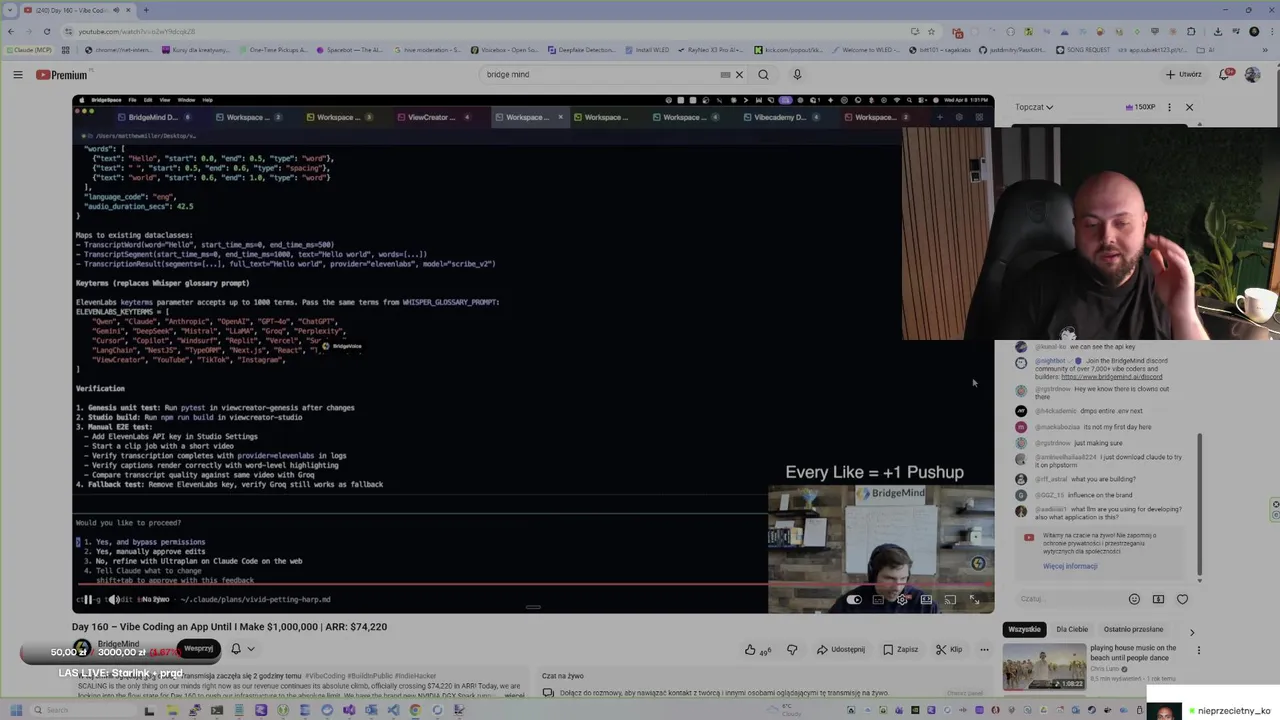Go to YouTube Premium home logo

point(62,75)
